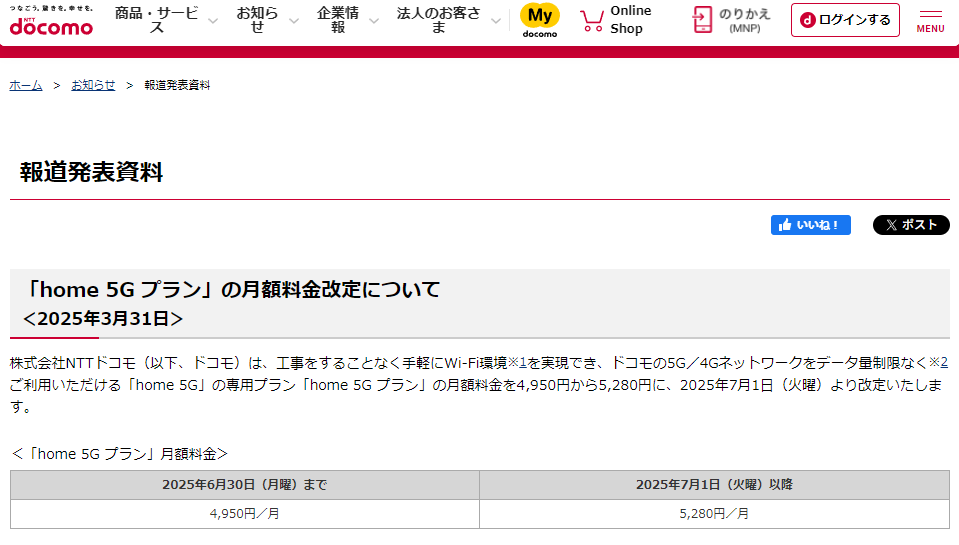Click the 2025年6月30日（月曜）まで table header
This screenshot has height=545, width=959.
point(245,485)
